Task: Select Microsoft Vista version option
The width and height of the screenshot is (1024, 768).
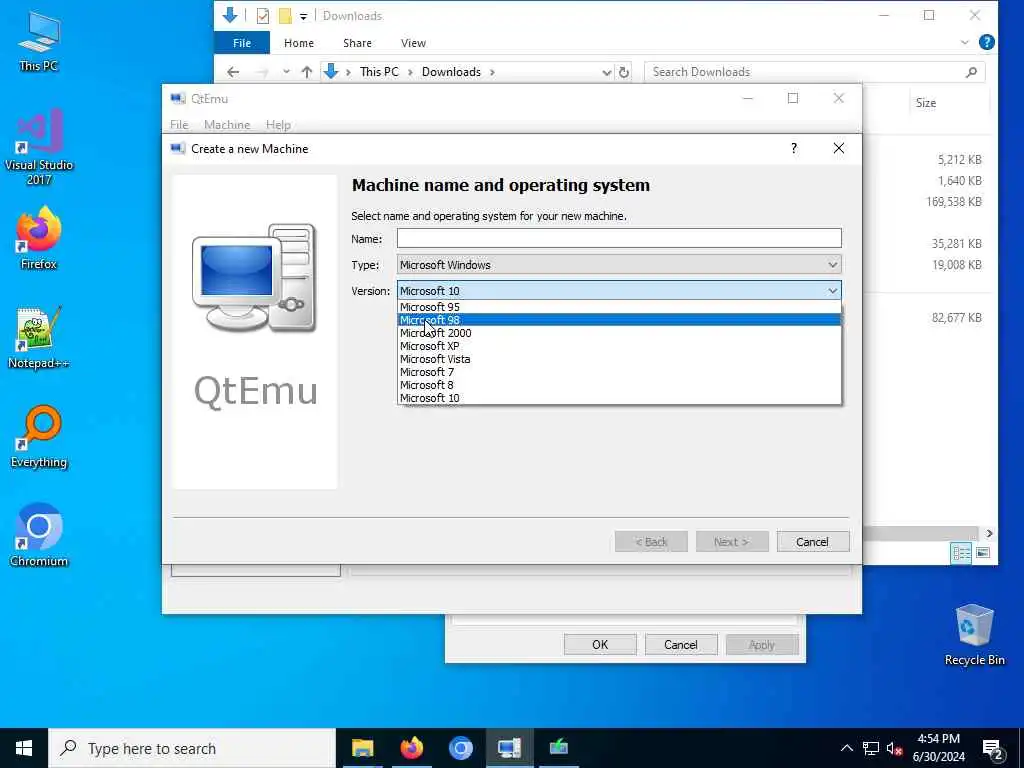Action: [x=619, y=359]
